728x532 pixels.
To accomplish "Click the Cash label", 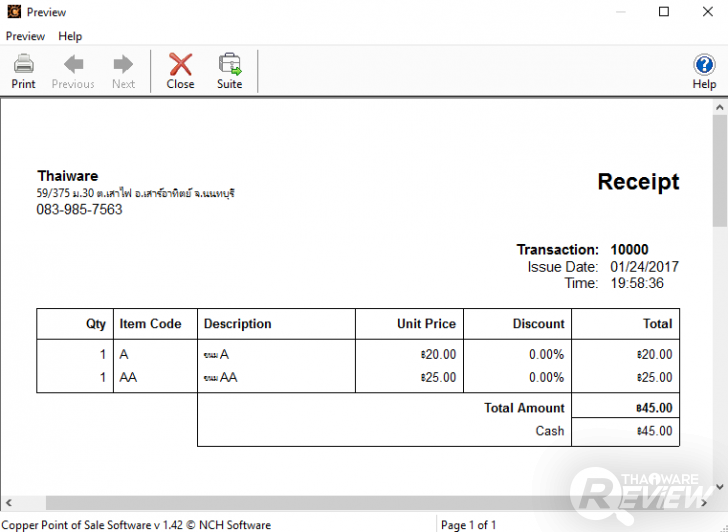I will (550, 431).
